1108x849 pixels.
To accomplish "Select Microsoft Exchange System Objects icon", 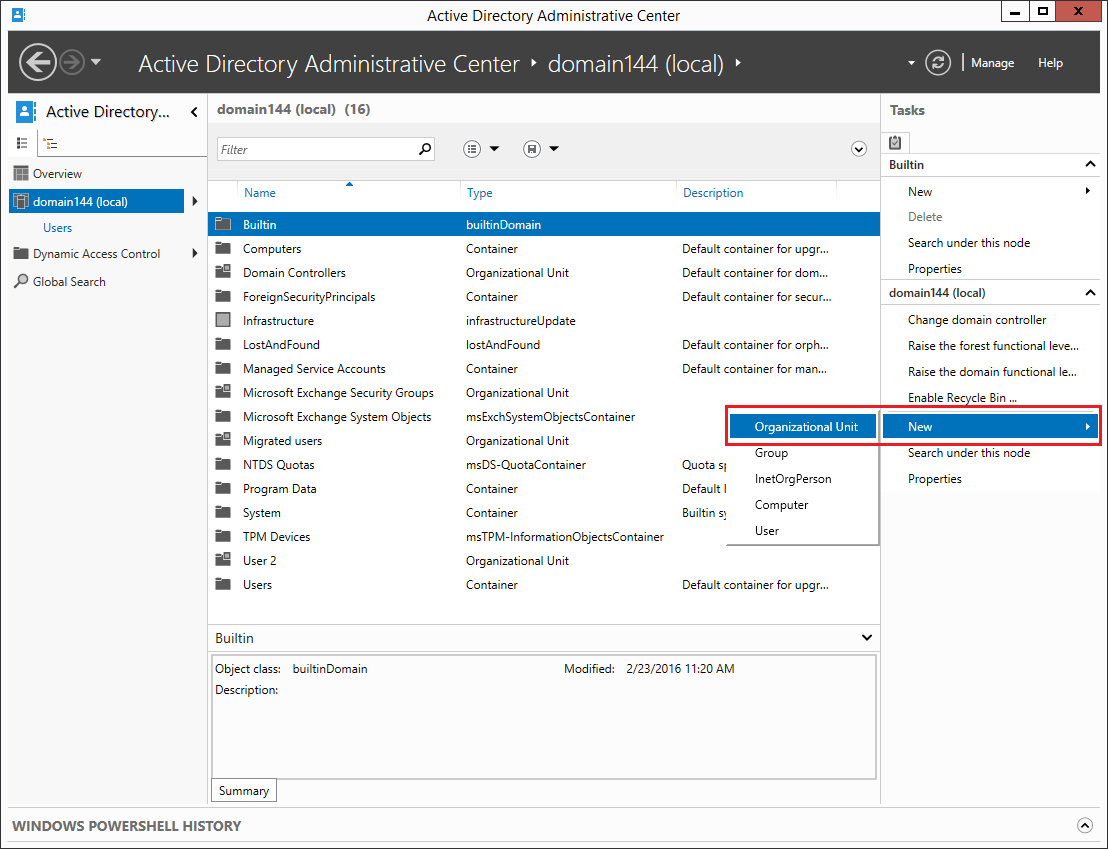I will [x=223, y=416].
